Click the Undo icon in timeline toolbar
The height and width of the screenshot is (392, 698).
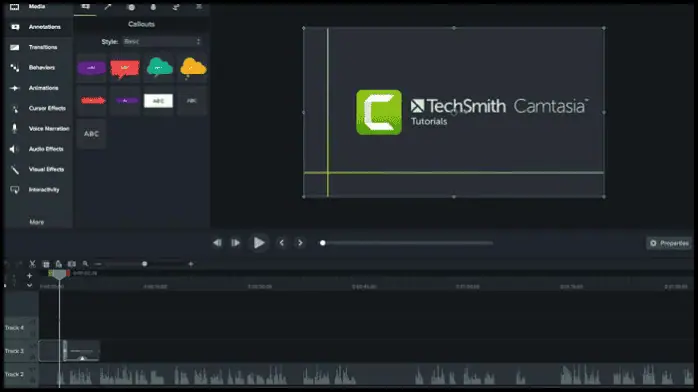[x=7, y=264]
